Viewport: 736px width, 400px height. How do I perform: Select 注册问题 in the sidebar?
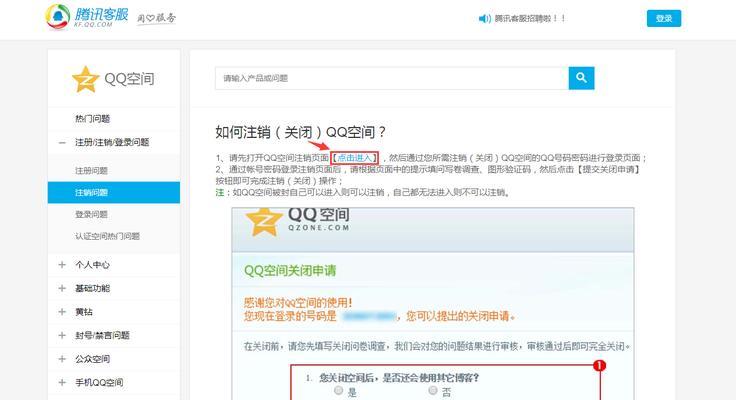click(x=91, y=170)
